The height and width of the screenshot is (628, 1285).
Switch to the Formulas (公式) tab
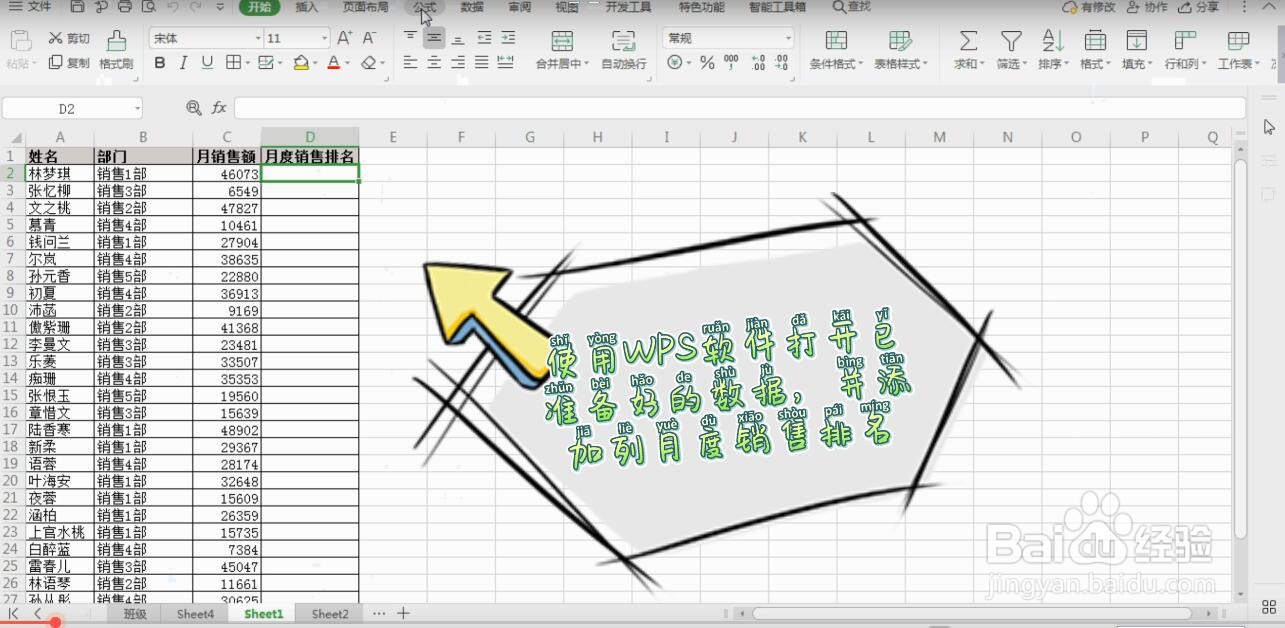click(425, 7)
